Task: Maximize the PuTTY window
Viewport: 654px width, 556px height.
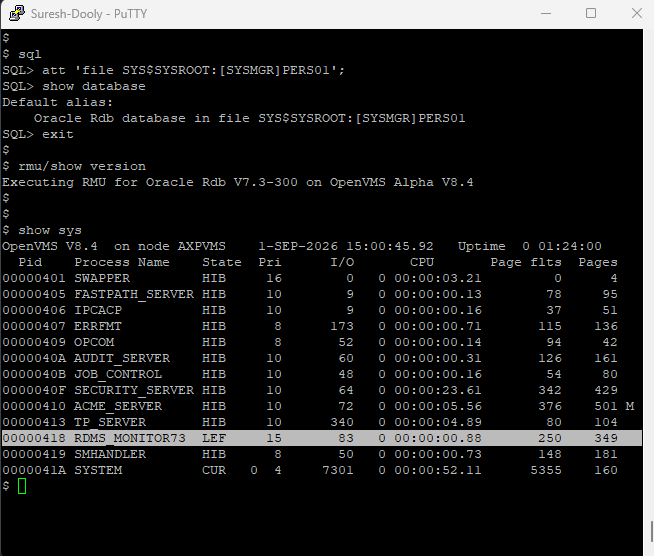Action: [x=591, y=13]
